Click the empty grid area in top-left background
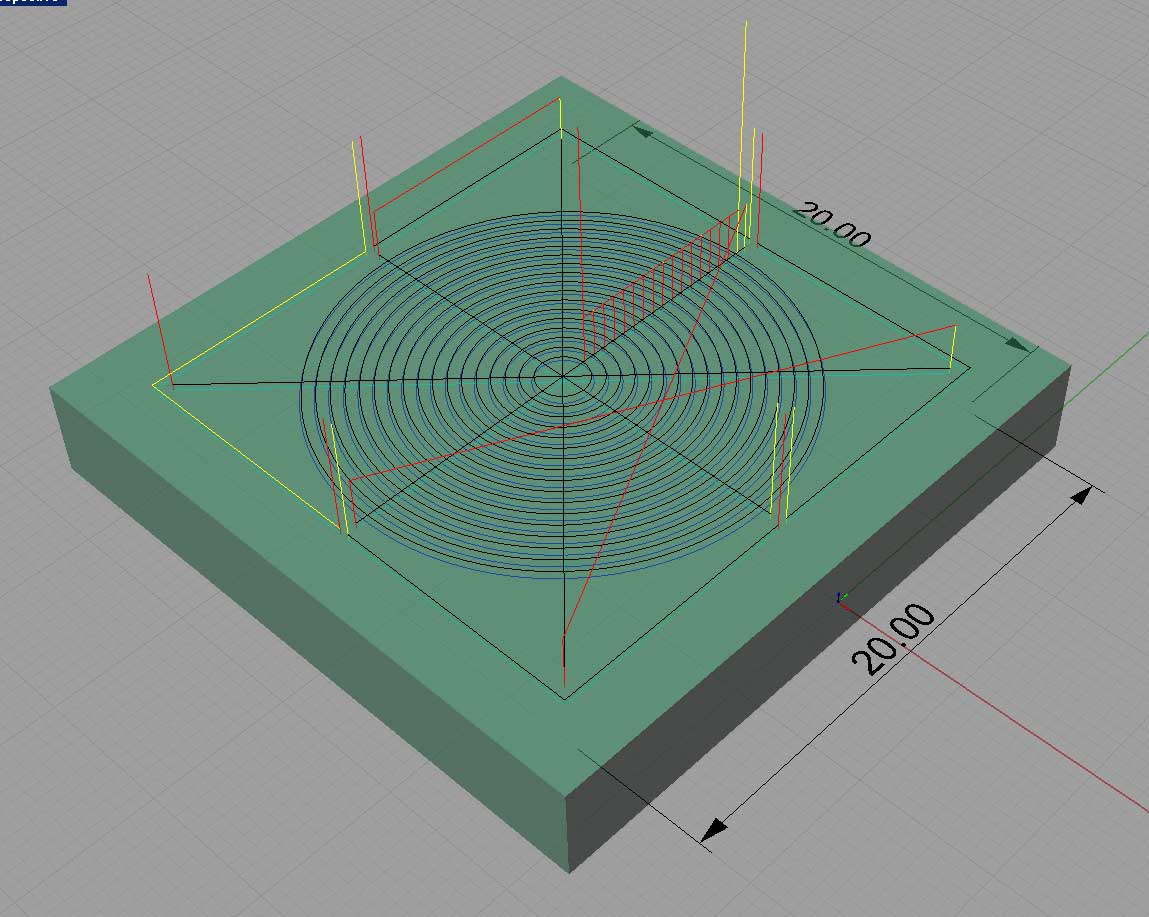 point(150,120)
